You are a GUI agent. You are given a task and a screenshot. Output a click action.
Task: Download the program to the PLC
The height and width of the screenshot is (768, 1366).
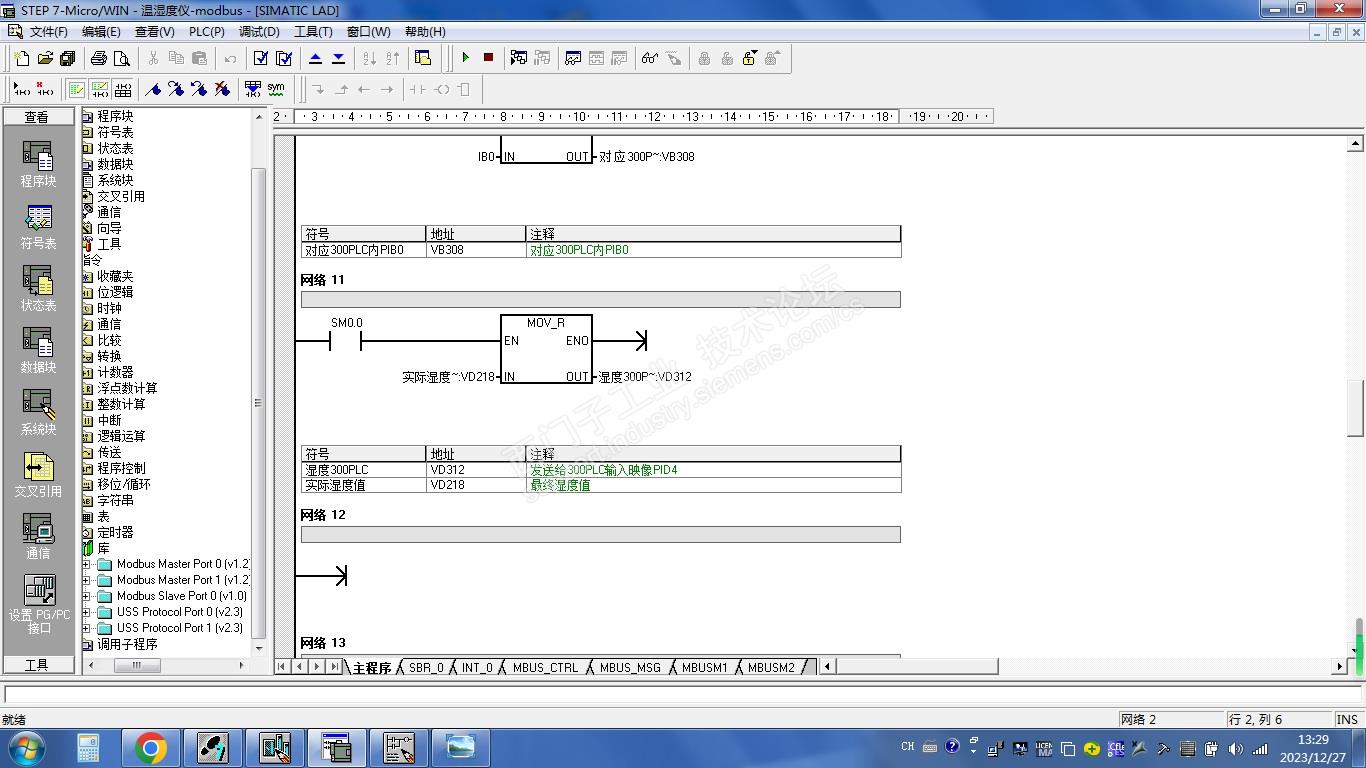pyautogui.click(x=338, y=58)
